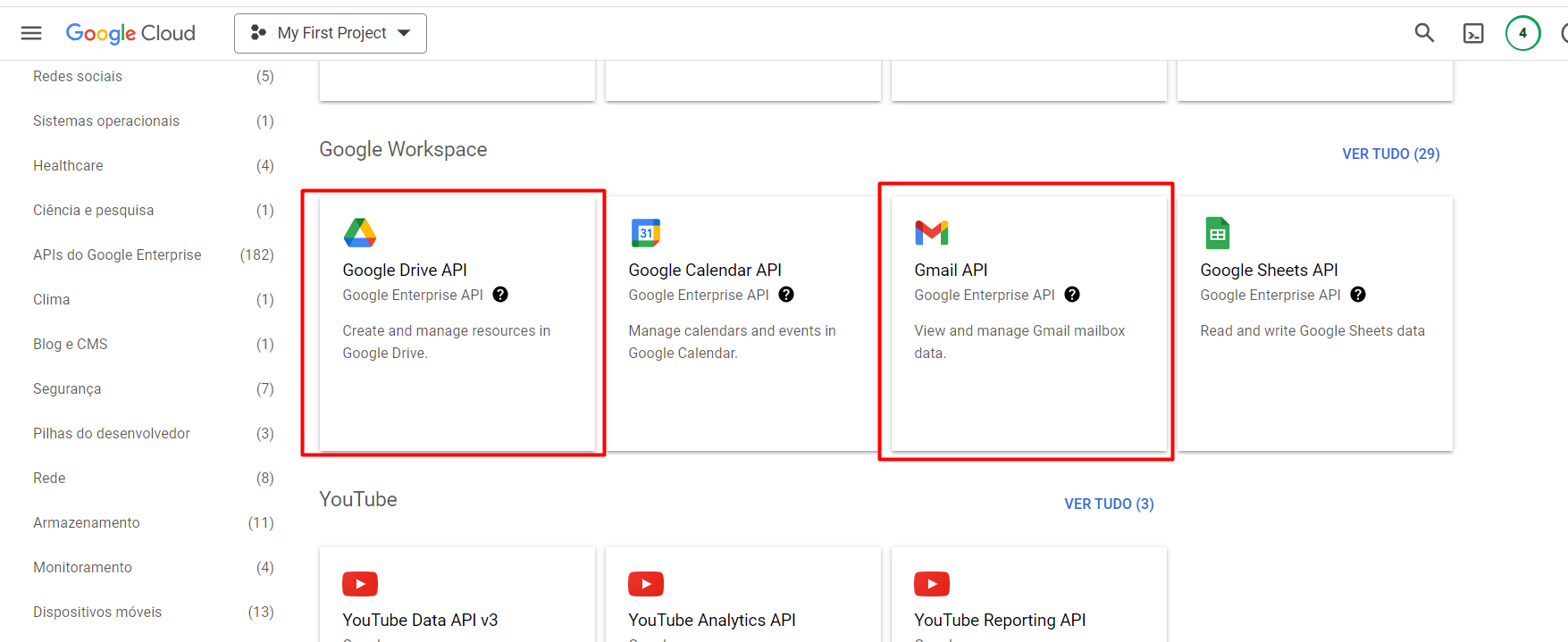This screenshot has width=1568, height=642.
Task: Click 'View and manage Gmail mailbox' description
Action: click(1019, 342)
